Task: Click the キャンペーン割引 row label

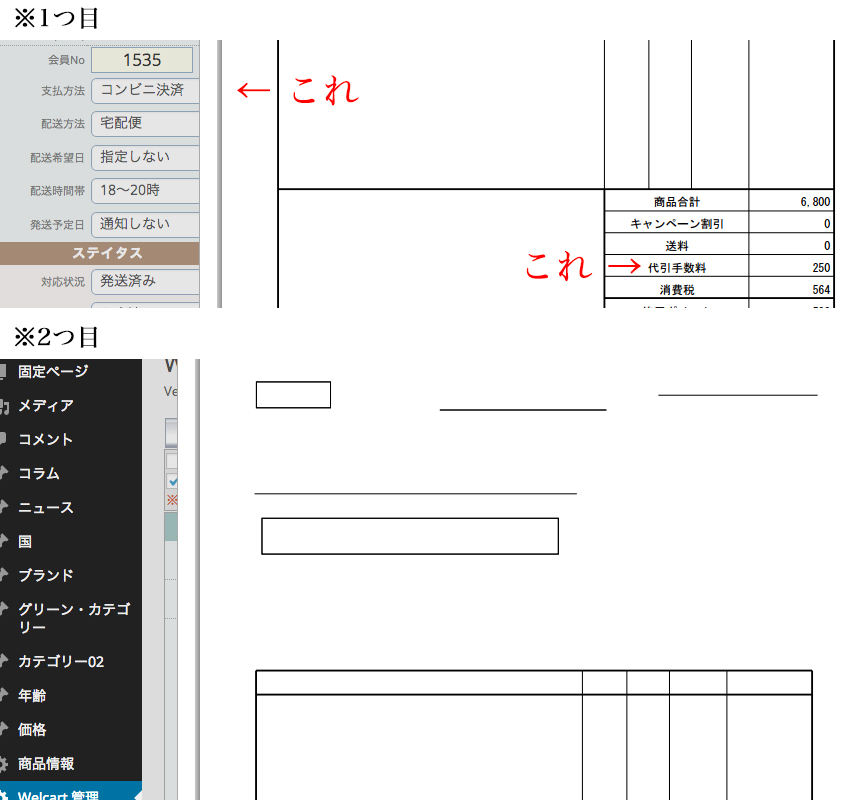Action: (x=677, y=224)
